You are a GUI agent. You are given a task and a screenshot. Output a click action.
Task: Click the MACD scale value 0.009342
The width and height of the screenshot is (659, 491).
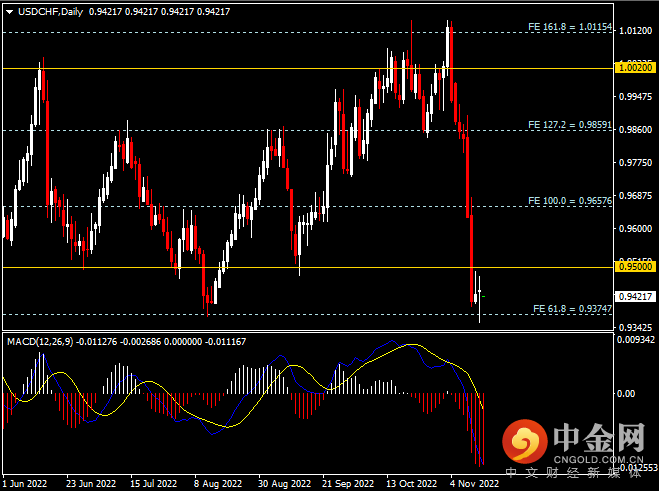pos(636,340)
